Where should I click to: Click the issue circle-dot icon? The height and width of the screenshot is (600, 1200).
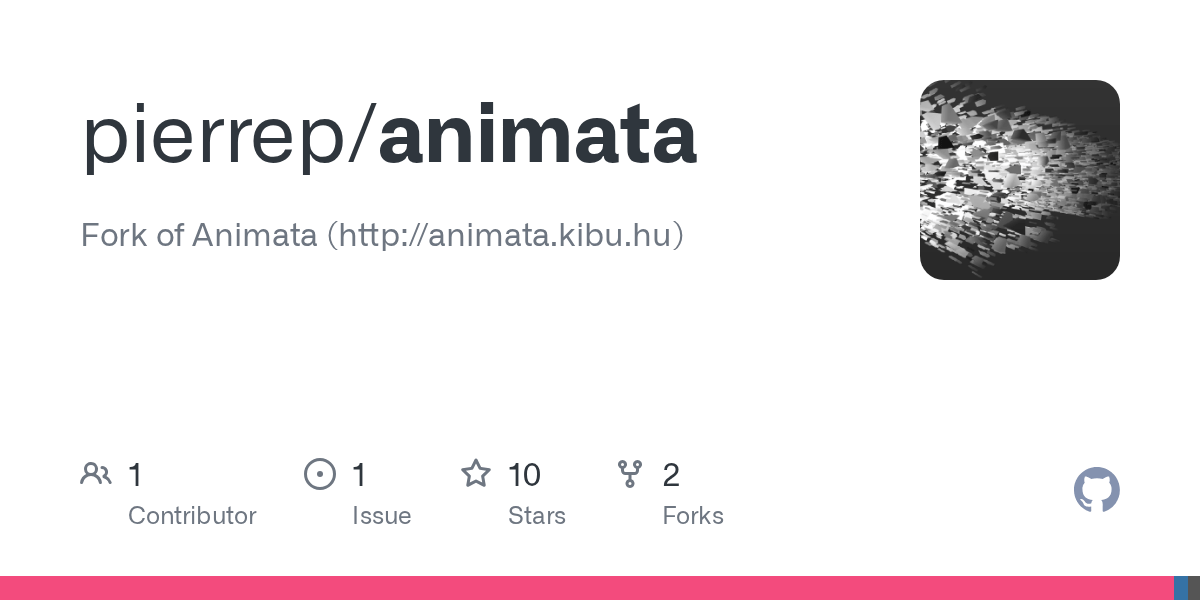[319, 474]
